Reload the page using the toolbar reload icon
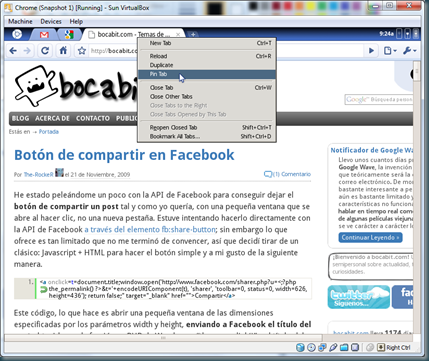The image size is (429, 361). [x=45, y=51]
